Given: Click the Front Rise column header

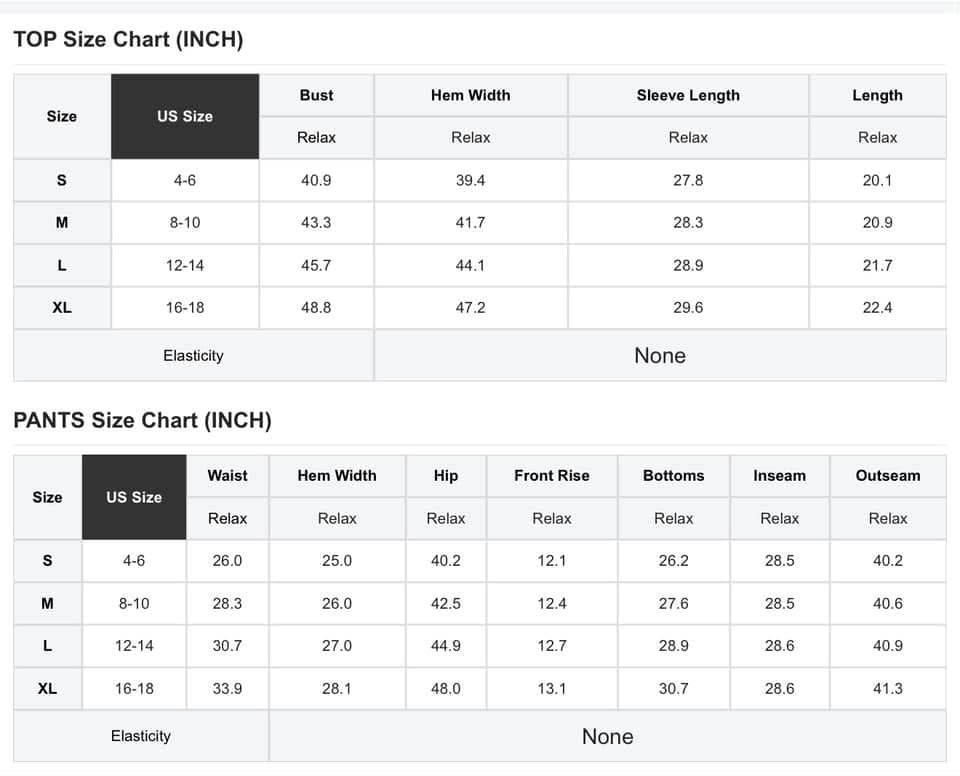Looking at the screenshot, I should click(x=552, y=476).
